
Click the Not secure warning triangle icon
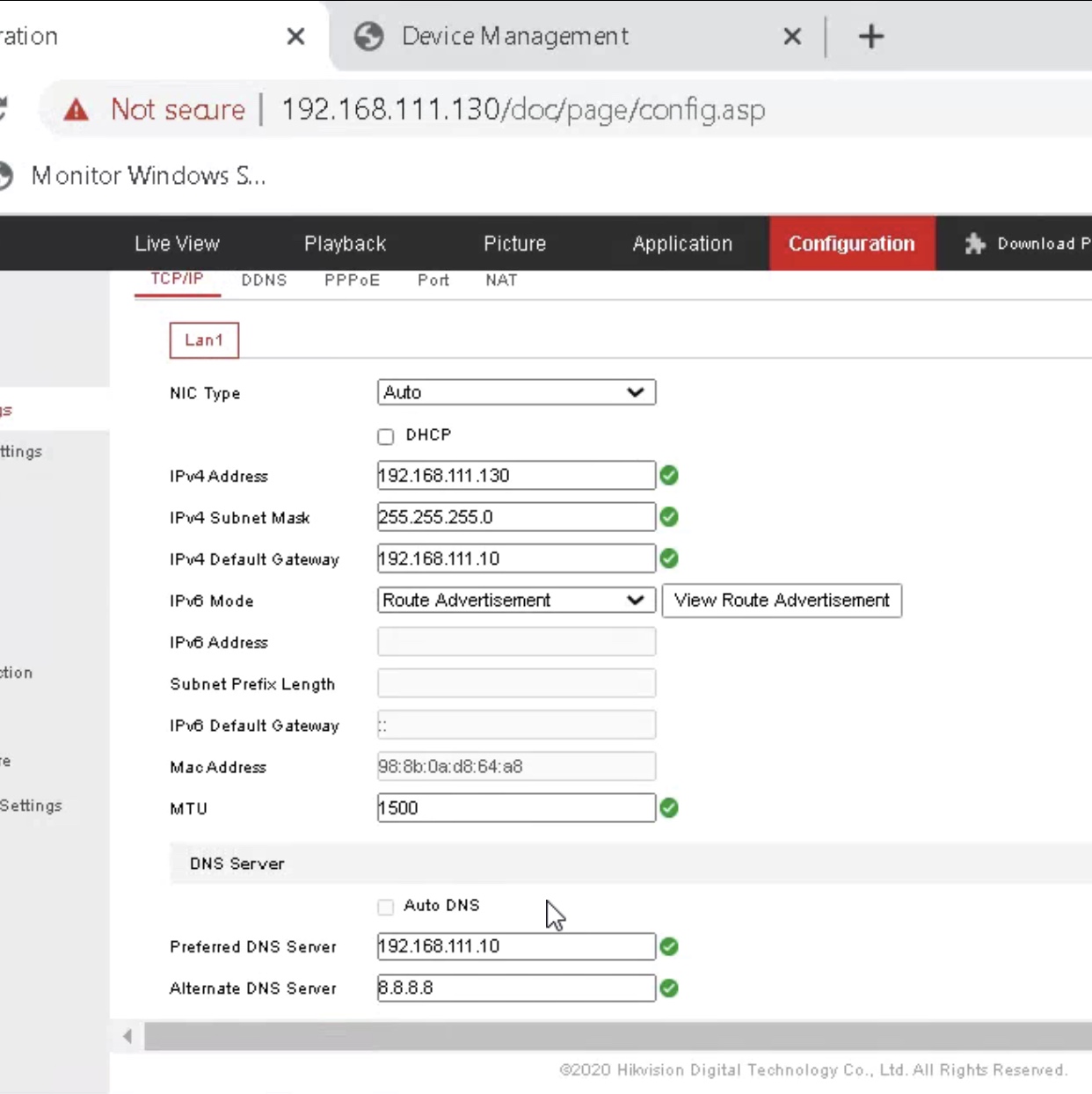(76, 110)
